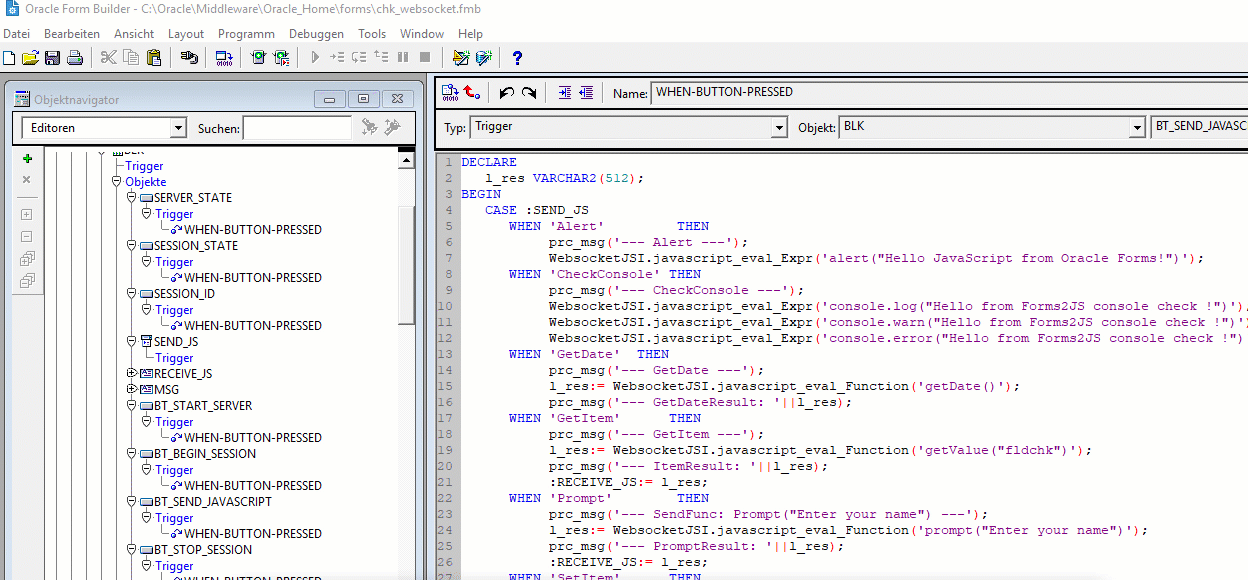The image size is (1248, 580).
Task: Expand the RECEIVE_JS tree node
Action: [x=131, y=373]
